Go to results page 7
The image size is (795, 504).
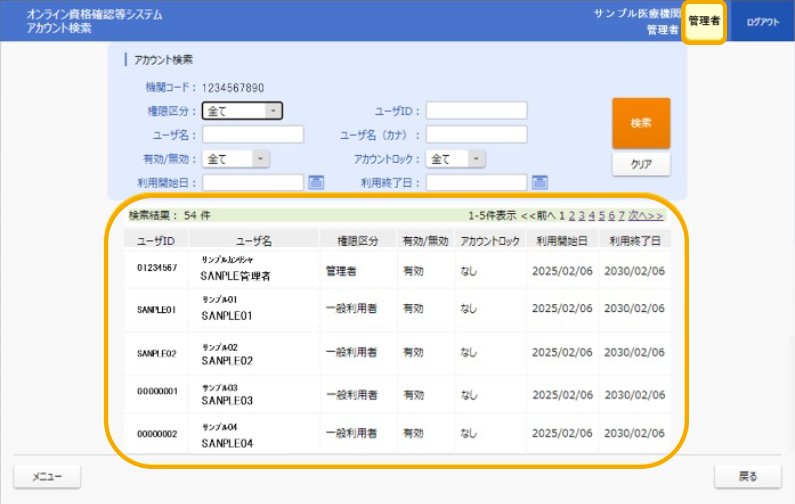click(x=622, y=215)
